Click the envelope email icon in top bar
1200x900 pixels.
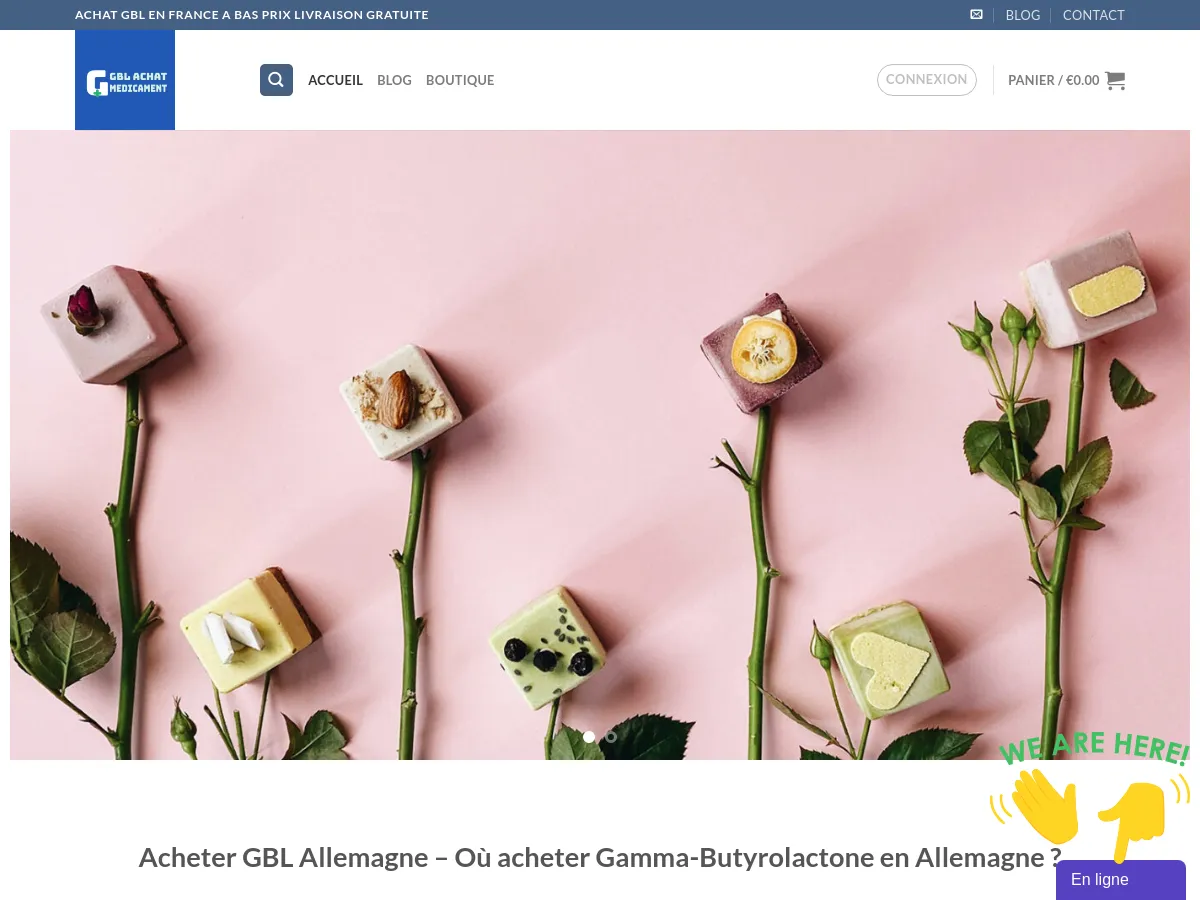(x=976, y=15)
